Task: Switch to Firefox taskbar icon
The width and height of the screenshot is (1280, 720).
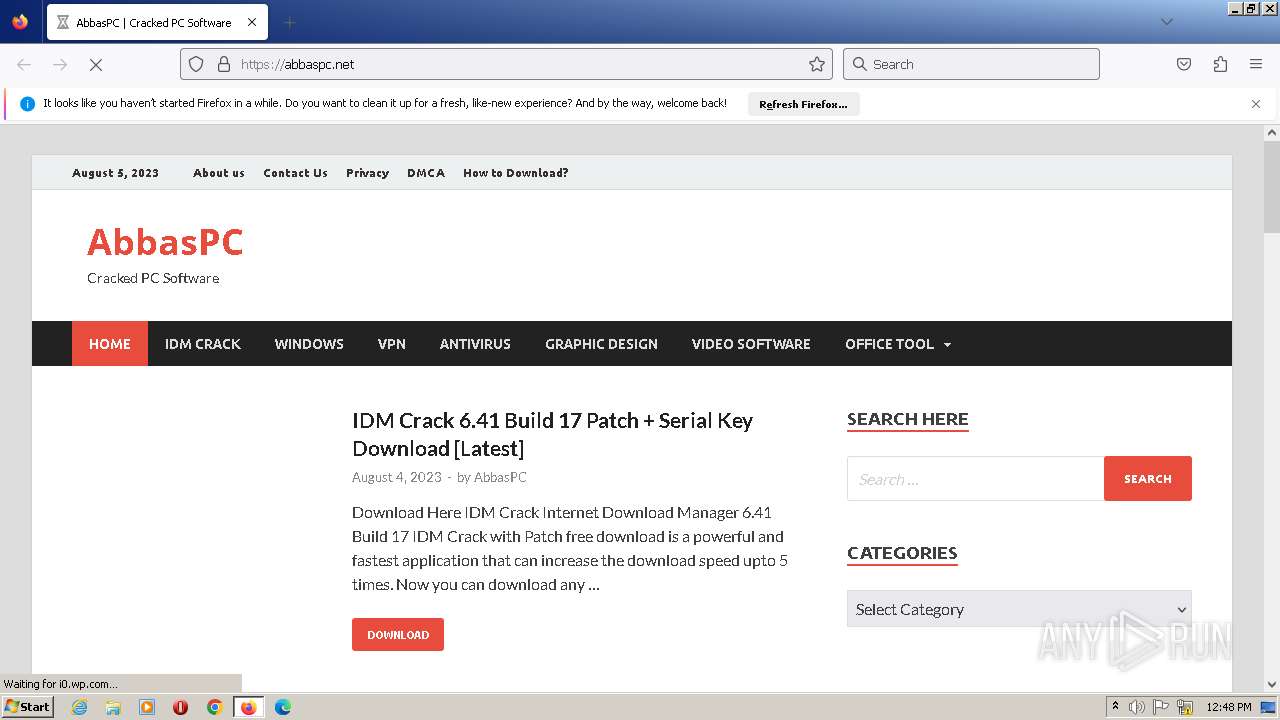Action: (248, 707)
